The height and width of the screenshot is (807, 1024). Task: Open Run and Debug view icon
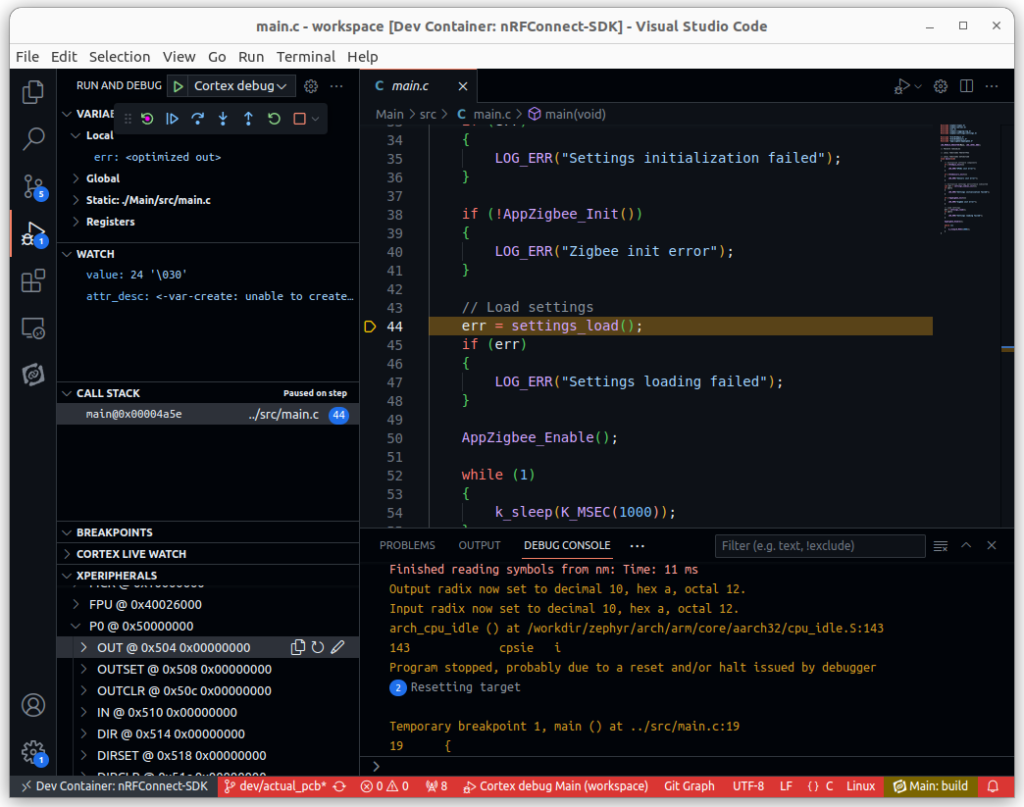33,234
